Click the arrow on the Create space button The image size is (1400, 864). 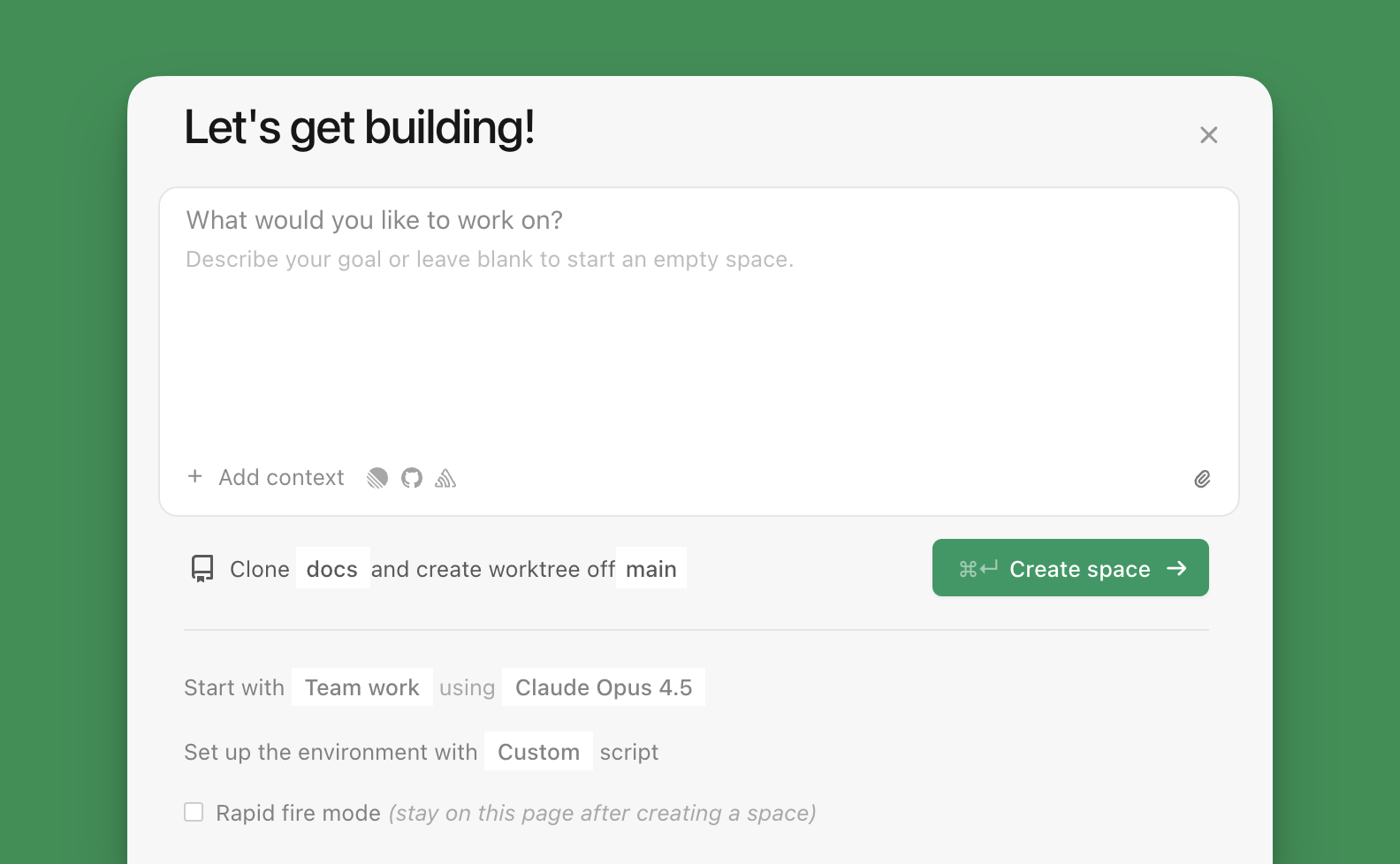[x=1176, y=568]
